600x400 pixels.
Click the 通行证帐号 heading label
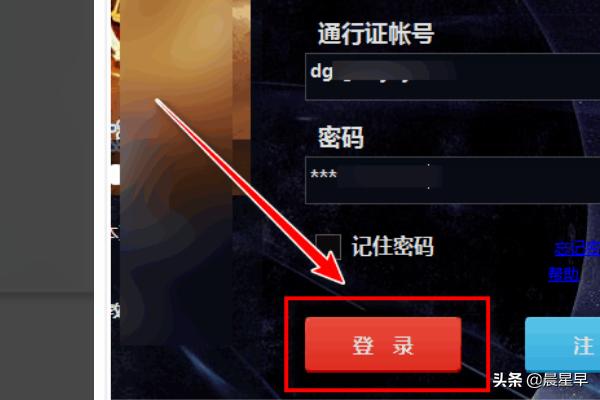point(376,33)
